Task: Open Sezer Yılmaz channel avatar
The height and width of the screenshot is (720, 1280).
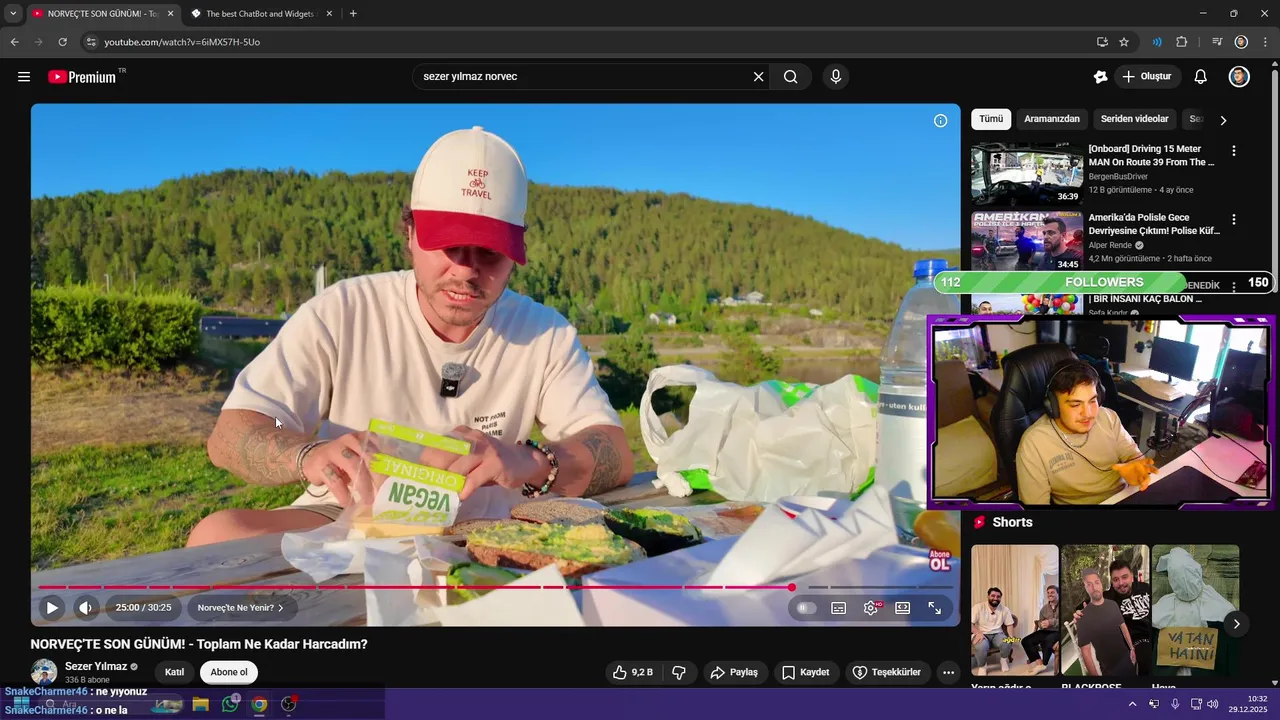Action: pyautogui.click(x=44, y=672)
